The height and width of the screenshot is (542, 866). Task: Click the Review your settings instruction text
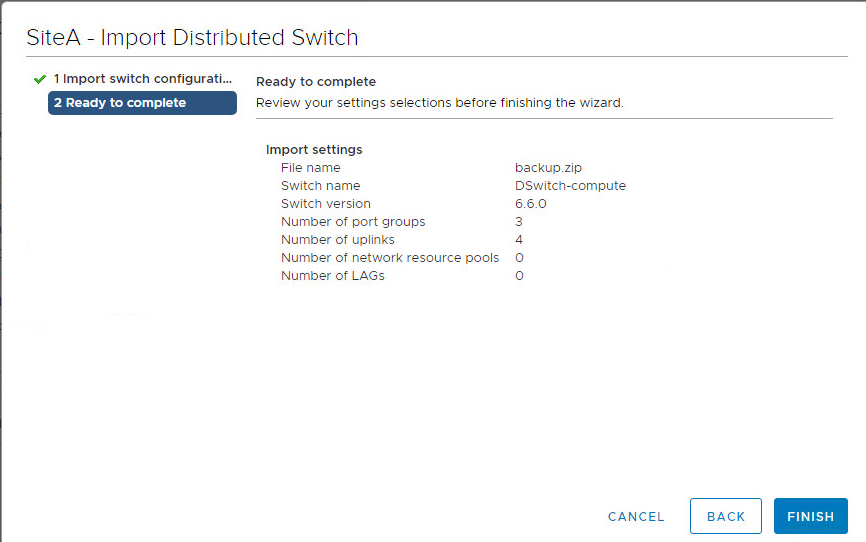tap(439, 103)
